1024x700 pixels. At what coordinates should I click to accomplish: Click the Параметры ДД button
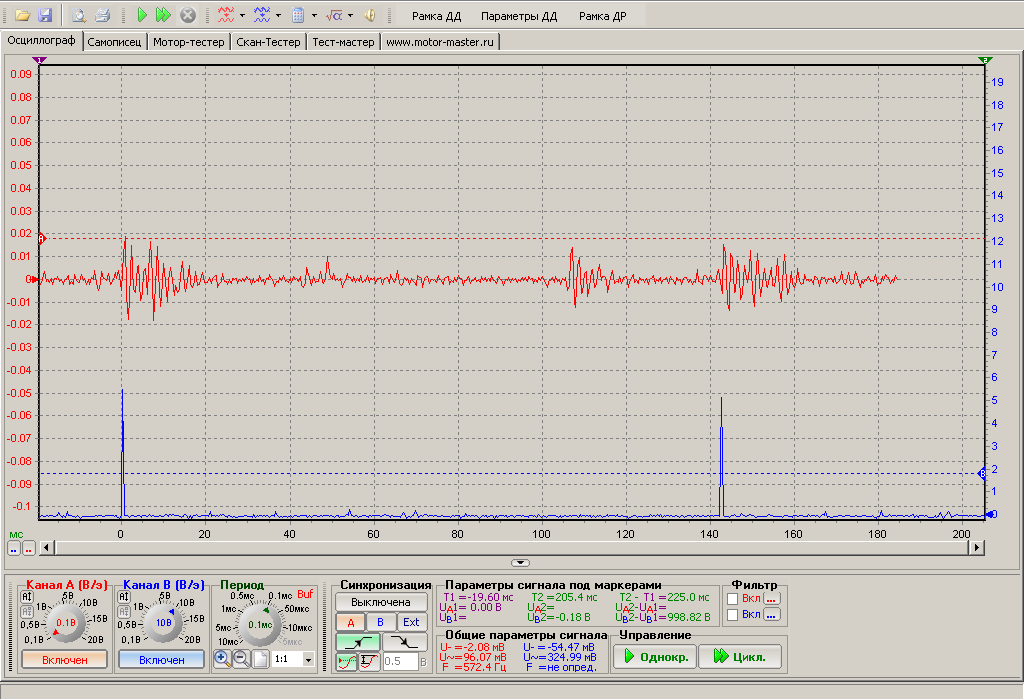[518, 17]
